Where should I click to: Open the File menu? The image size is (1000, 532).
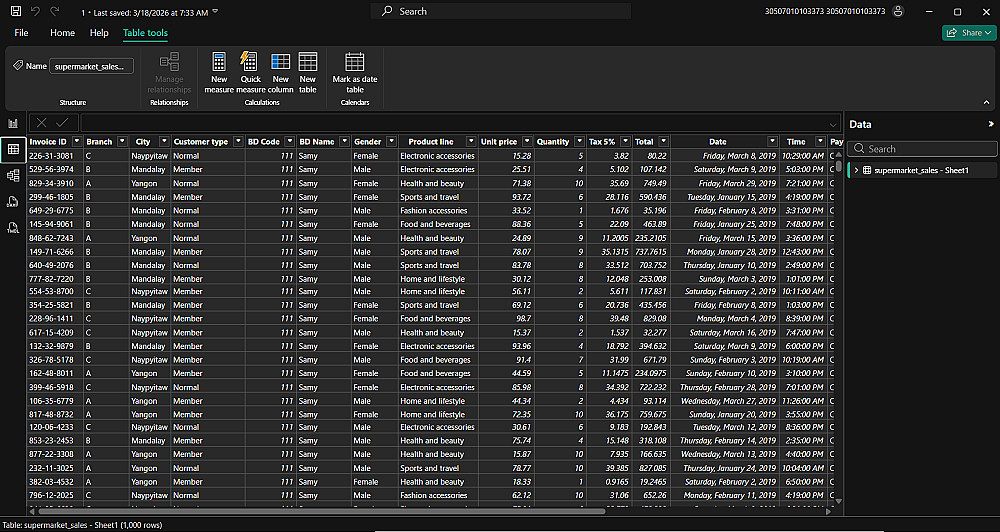21,33
